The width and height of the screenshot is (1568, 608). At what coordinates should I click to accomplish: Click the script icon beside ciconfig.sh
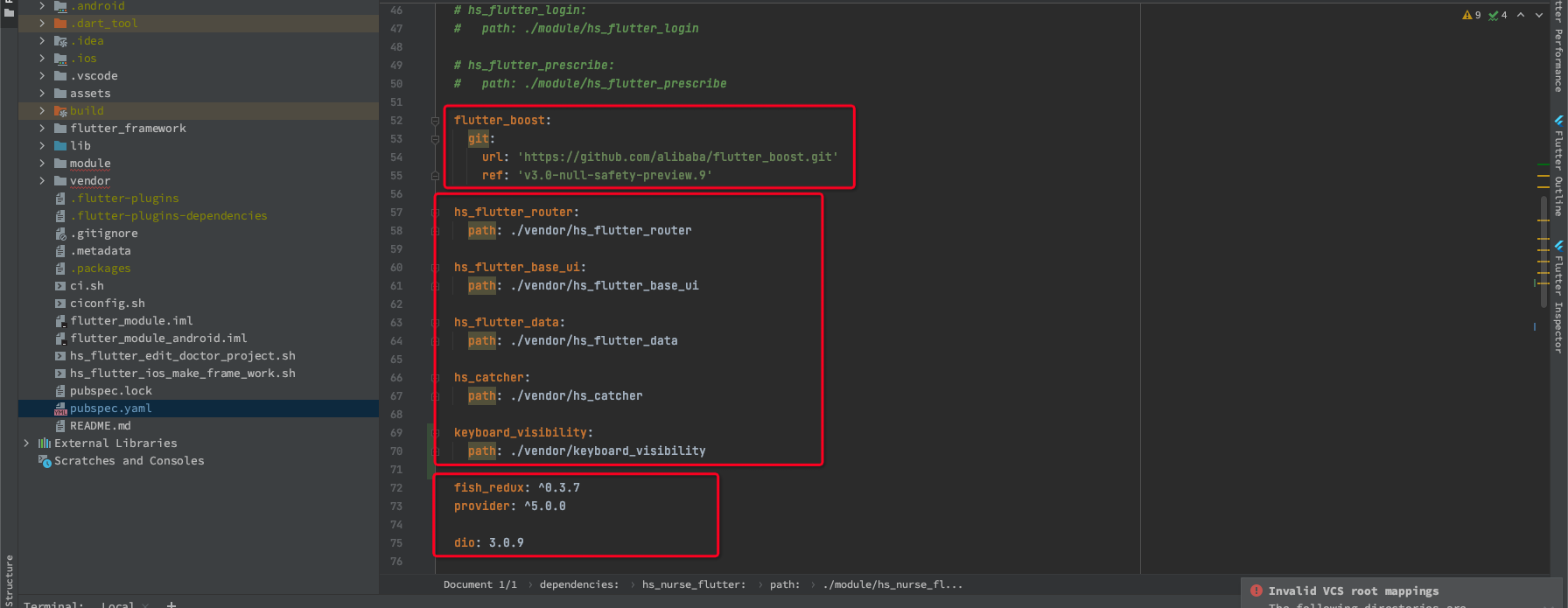point(60,304)
